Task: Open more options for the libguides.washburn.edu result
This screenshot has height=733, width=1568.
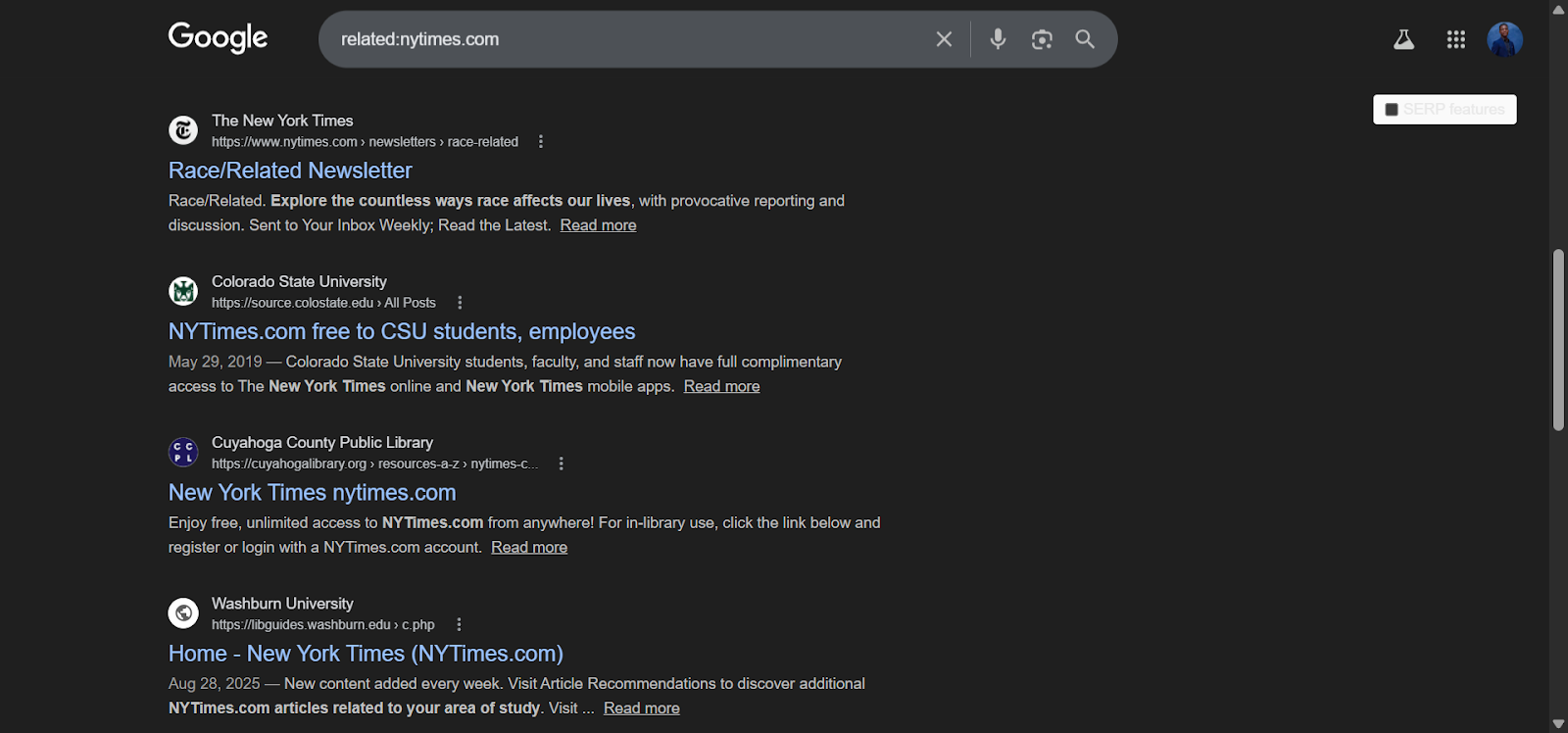Action: point(459,624)
